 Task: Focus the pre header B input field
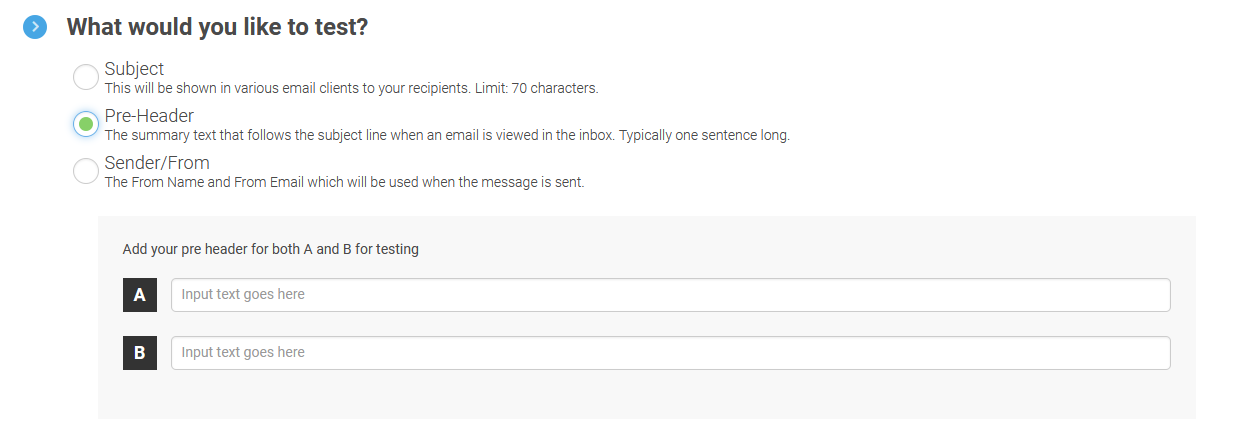click(x=670, y=353)
